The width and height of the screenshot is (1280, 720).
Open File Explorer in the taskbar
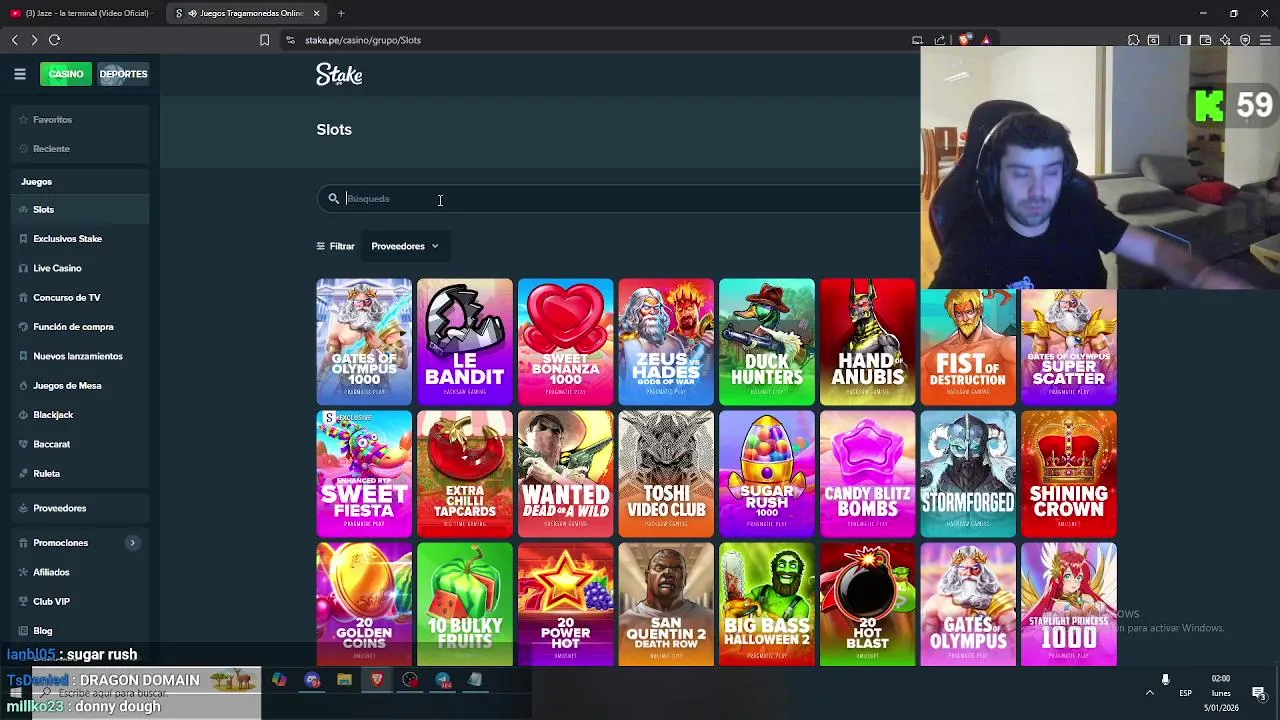(344, 680)
